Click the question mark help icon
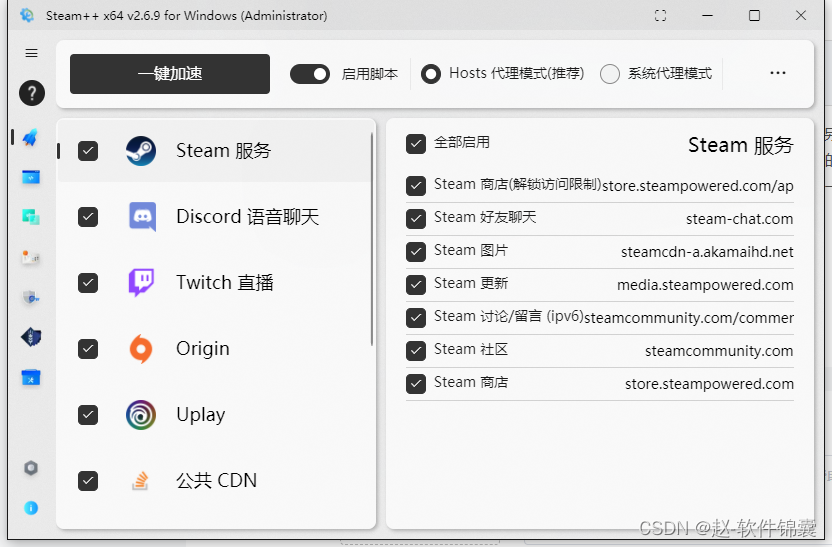Screen dimensions: 832x547 coord(31,93)
